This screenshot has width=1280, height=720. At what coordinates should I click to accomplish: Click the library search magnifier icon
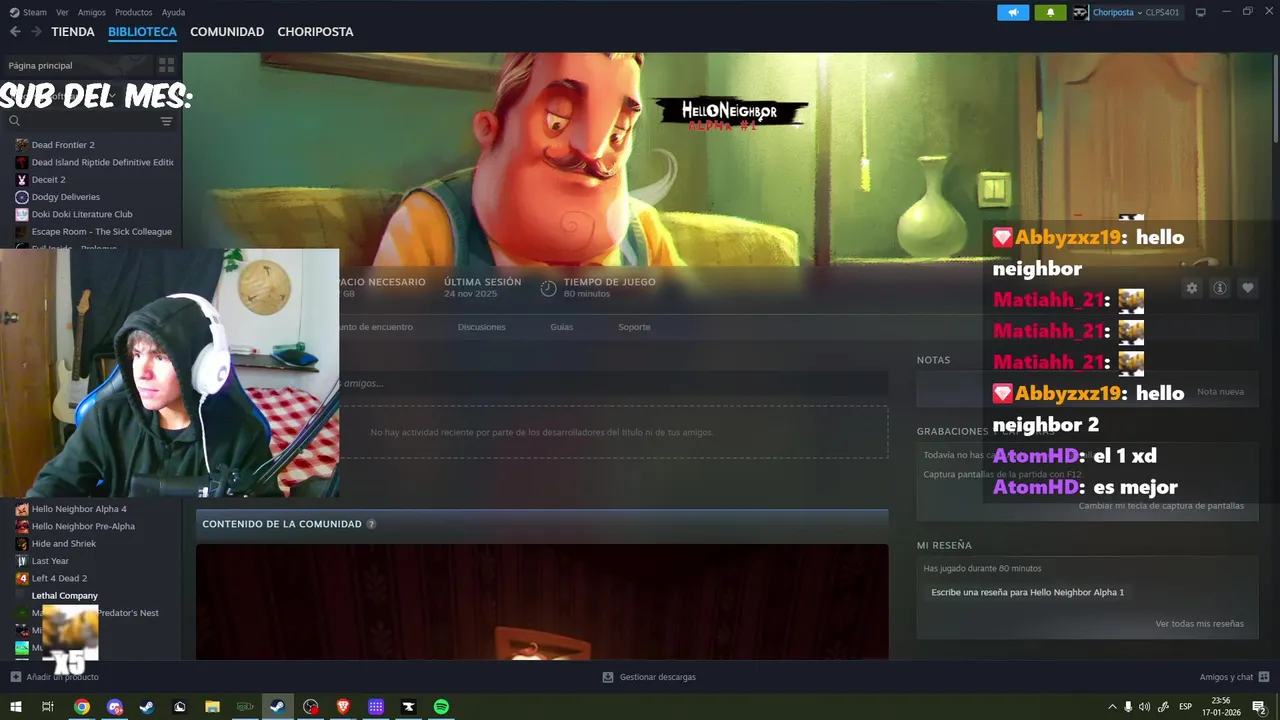(14, 121)
